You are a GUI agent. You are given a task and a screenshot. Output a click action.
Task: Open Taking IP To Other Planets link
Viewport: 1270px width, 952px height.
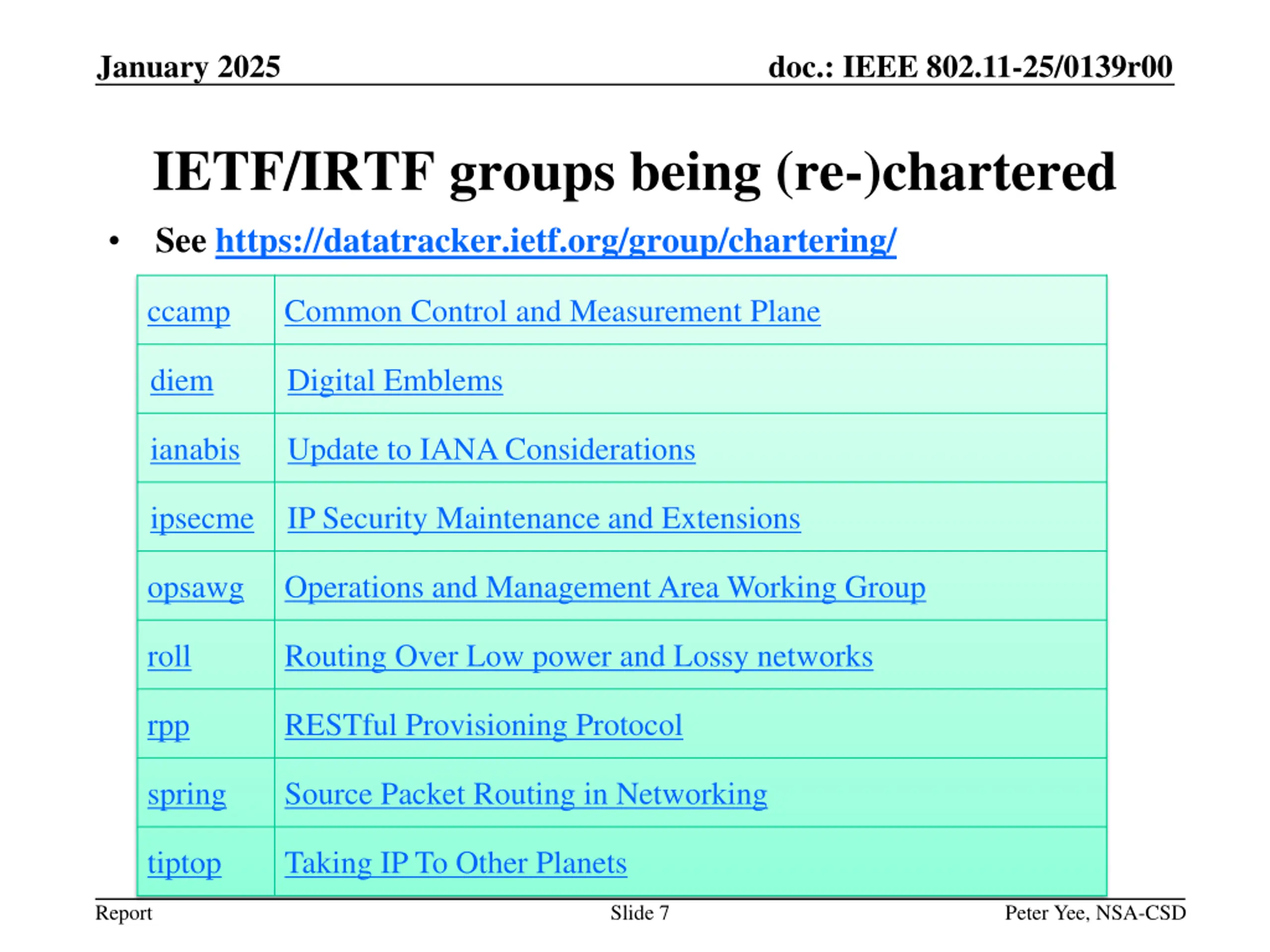click(455, 863)
